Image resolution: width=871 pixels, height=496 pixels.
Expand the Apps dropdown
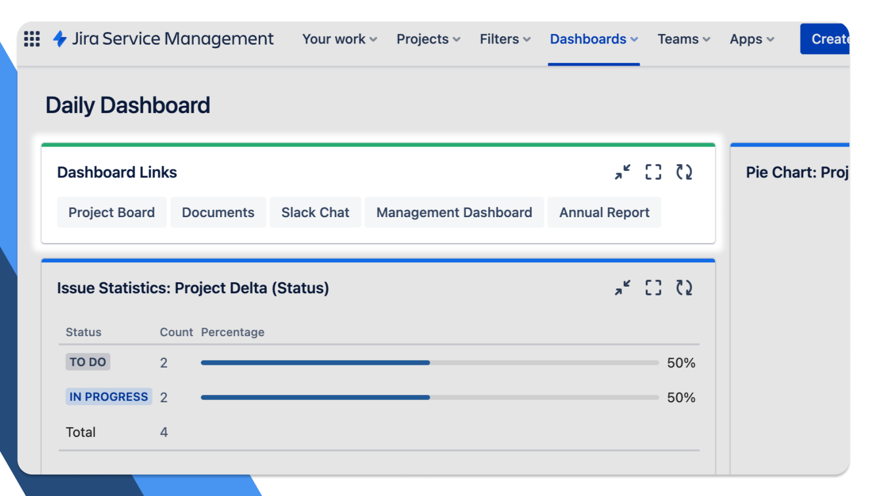tap(751, 39)
